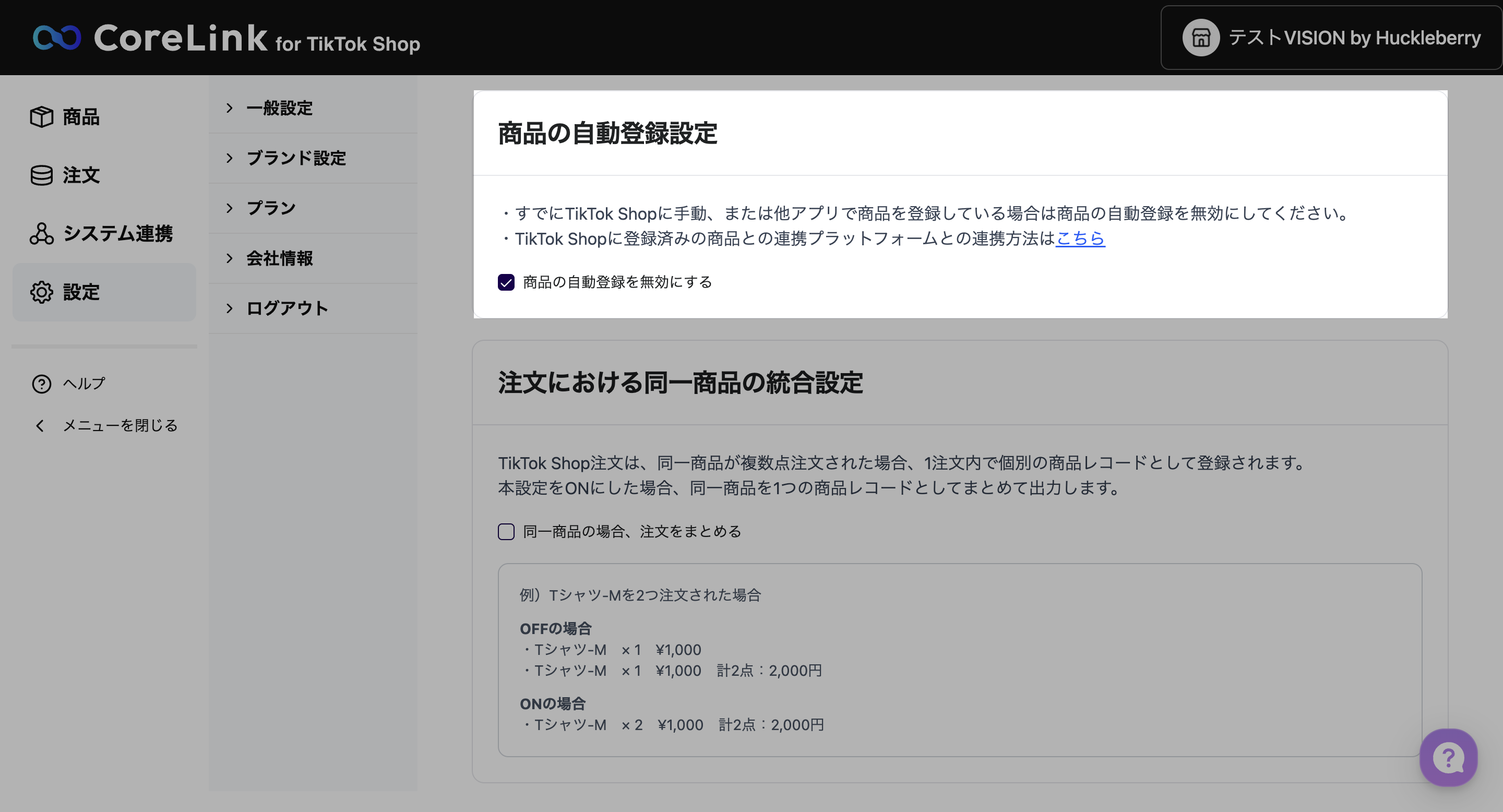Click the 商品の自動登録を無効にする label text

[617, 282]
